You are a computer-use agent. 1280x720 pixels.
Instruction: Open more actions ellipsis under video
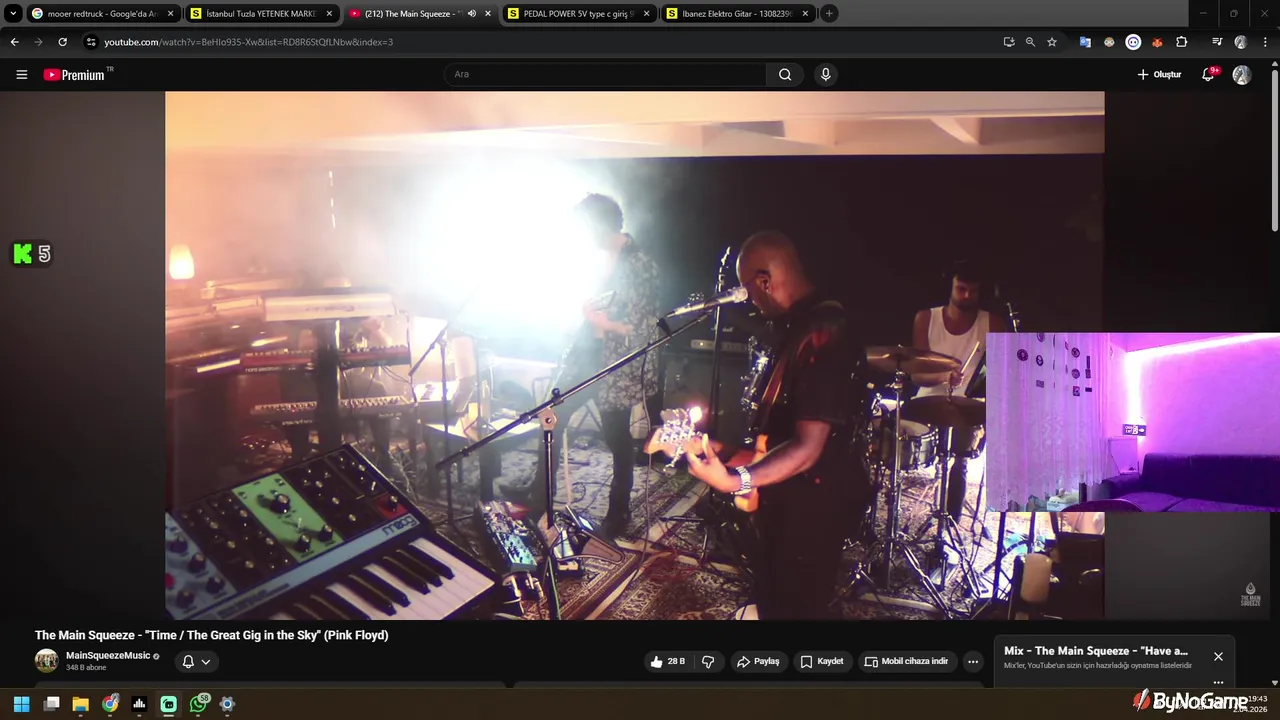pyautogui.click(x=973, y=661)
